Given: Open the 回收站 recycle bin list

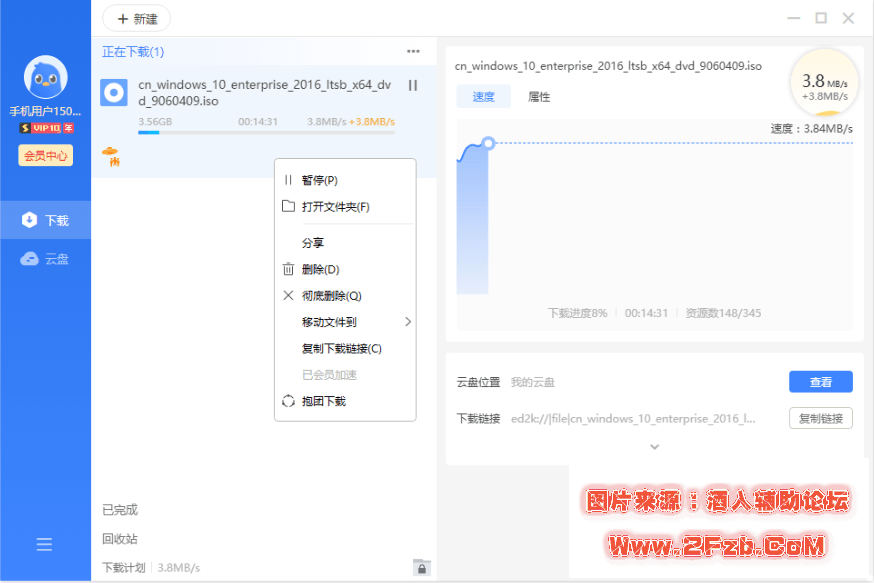Looking at the screenshot, I should pyautogui.click(x=120, y=538).
